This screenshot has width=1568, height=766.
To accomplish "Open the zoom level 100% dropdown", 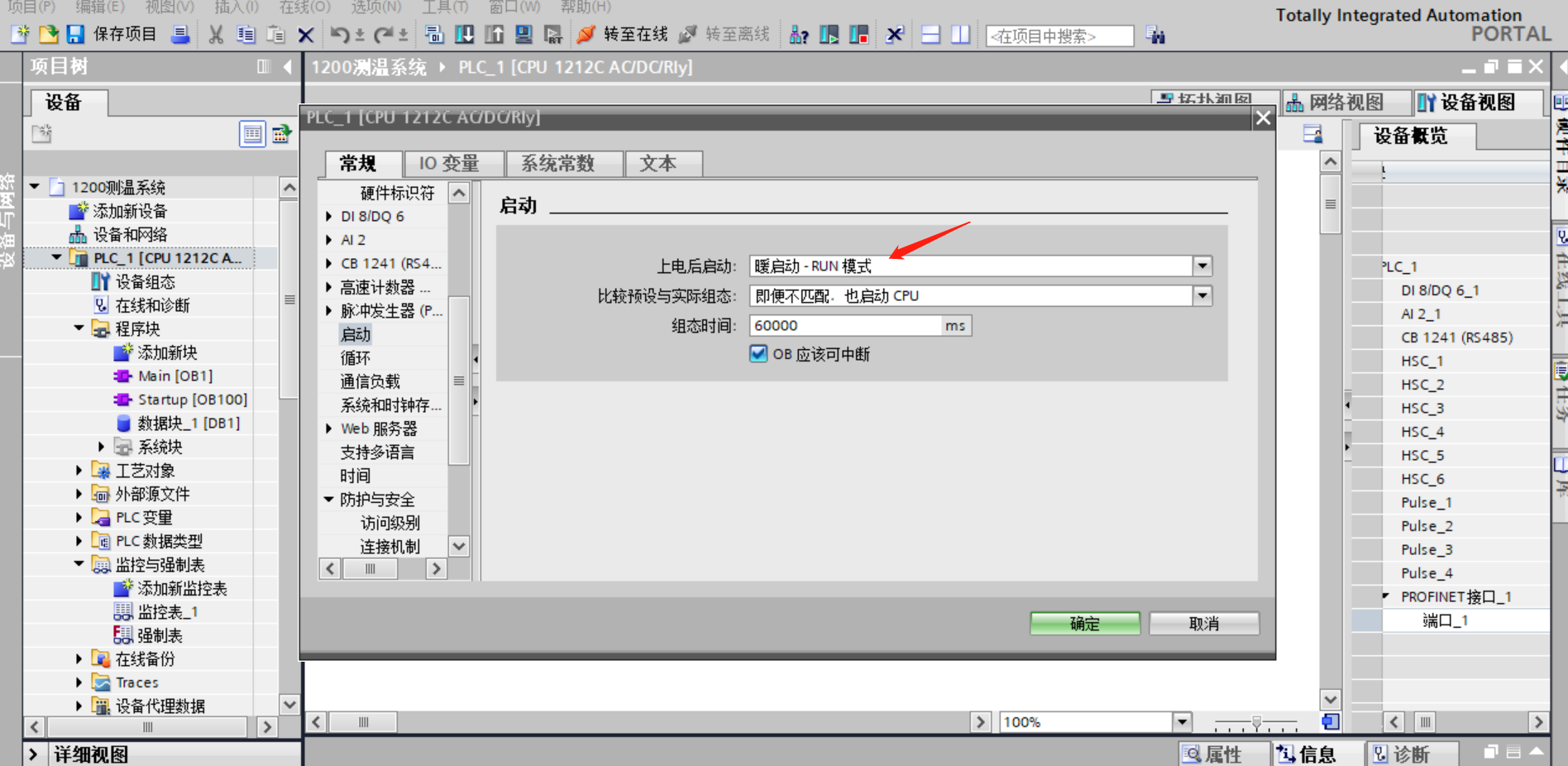I will (1183, 722).
